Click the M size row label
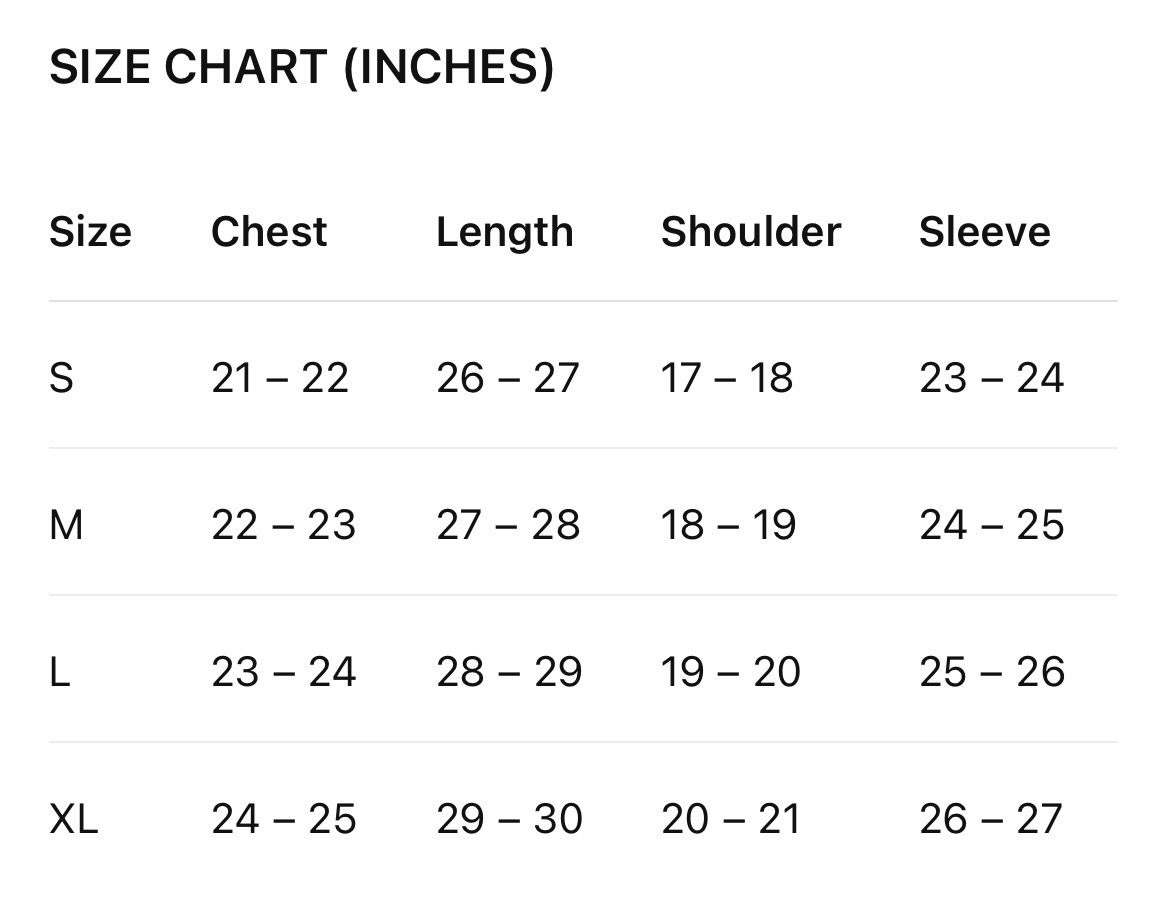 tap(66, 525)
